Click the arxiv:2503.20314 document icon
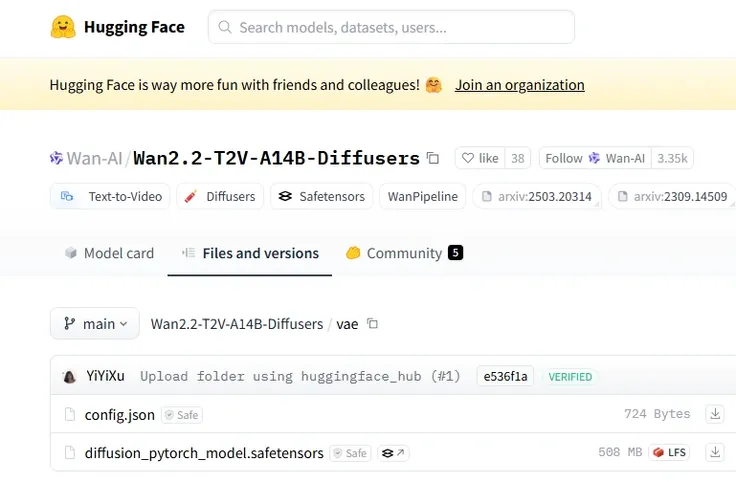This screenshot has height=482, width=736. 487,196
